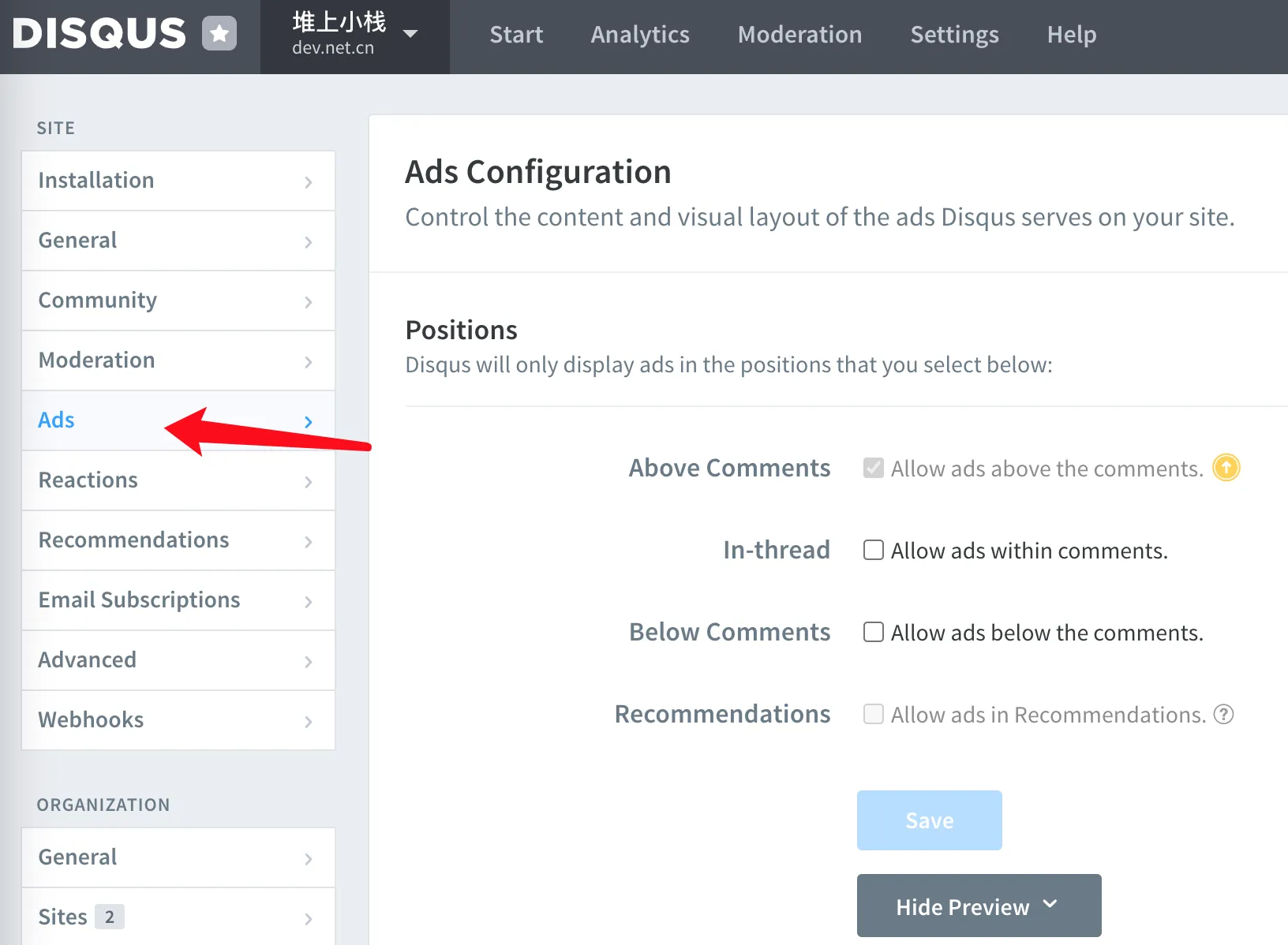Allow ads below the comments
The height and width of the screenshot is (945, 1288).
tap(873, 632)
